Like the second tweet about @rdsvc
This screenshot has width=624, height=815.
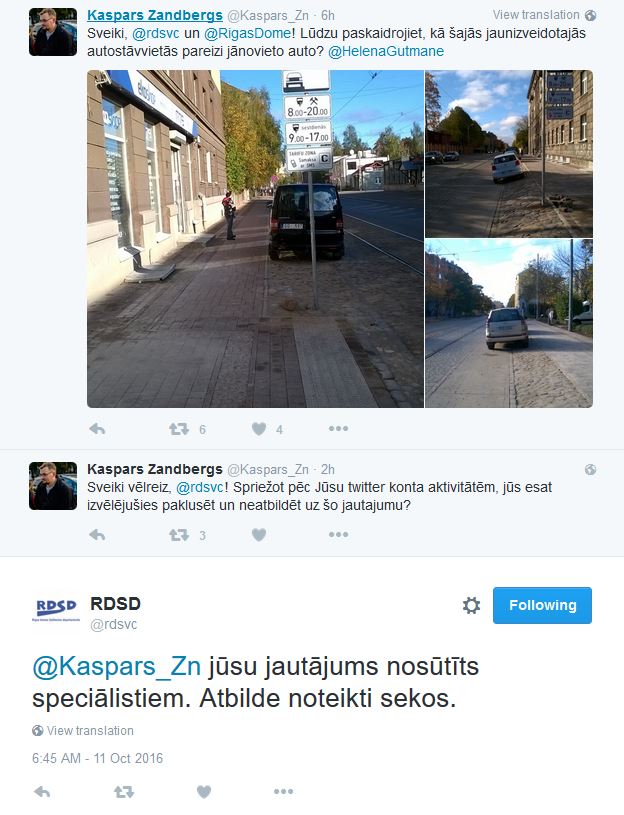(259, 535)
